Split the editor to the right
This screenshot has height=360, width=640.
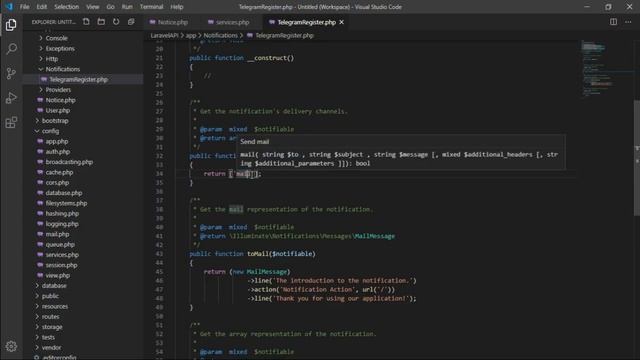pyautogui.click(x=613, y=22)
